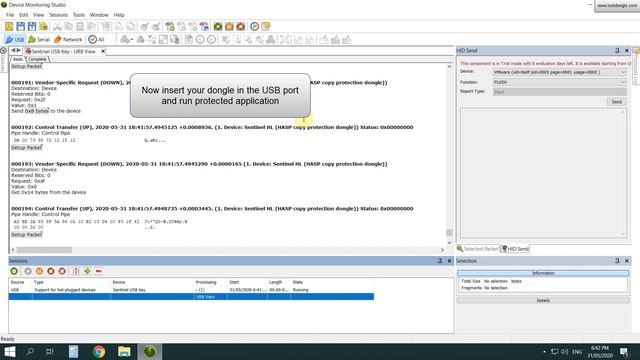The height and width of the screenshot is (360, 640).
Task: Open the Windows Start menu
Action: point(9,351)
